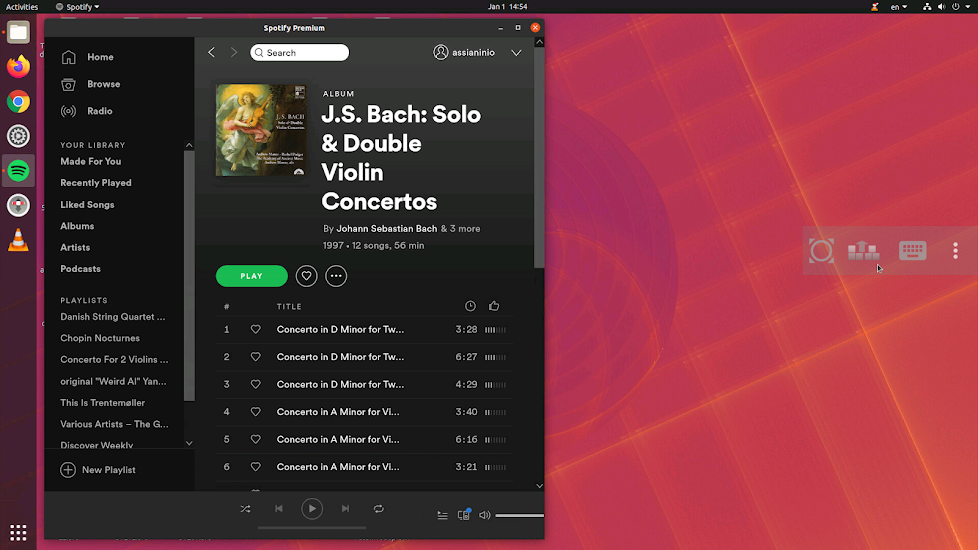Open Liked Songs
This screenshot has width=978, height=550.
87,205
